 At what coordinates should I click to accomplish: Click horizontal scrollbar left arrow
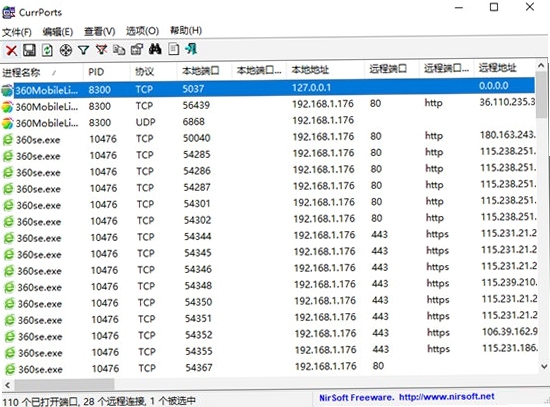(7, 385)
